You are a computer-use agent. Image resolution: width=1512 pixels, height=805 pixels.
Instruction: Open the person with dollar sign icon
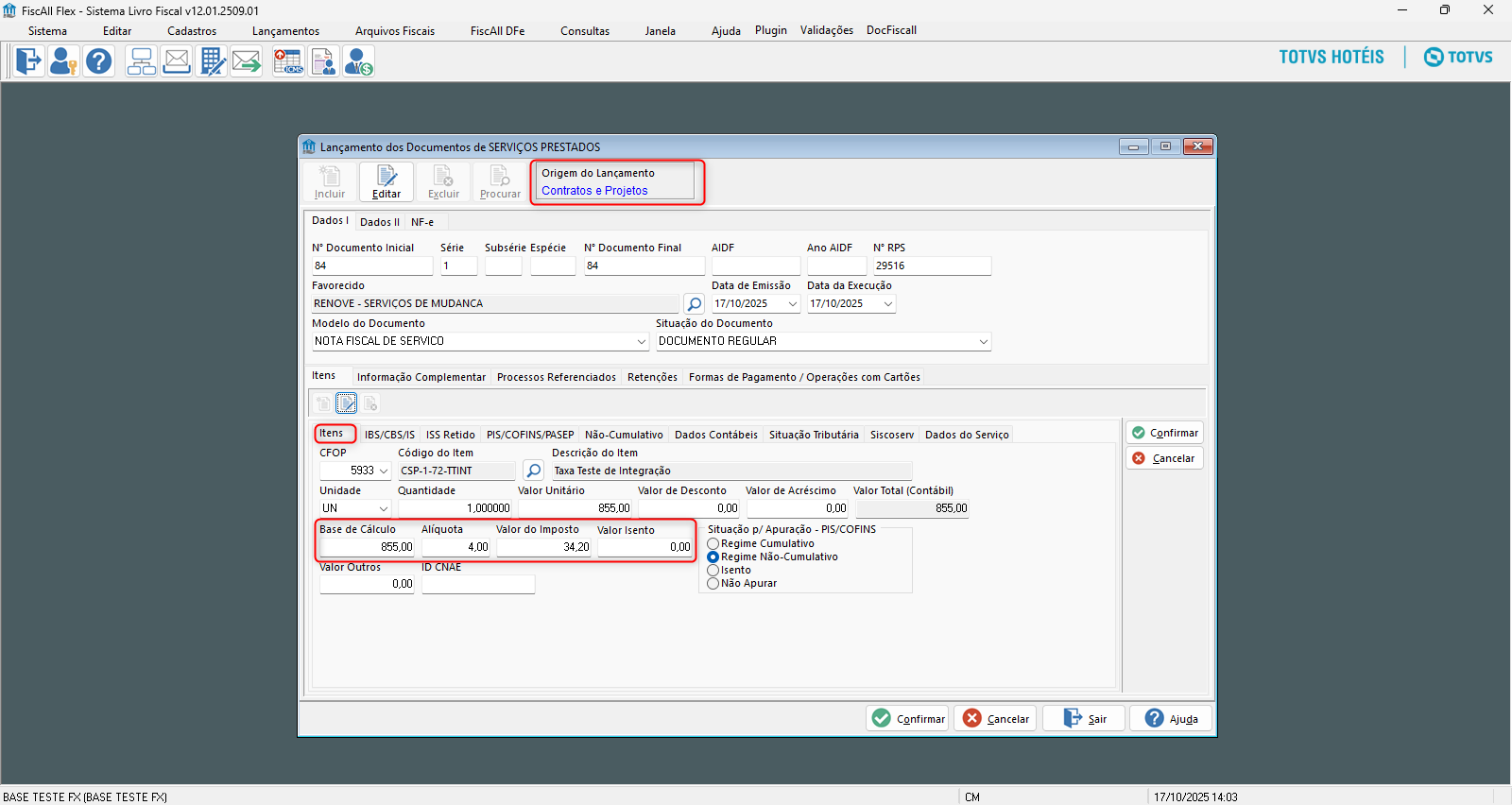click(358, 61)
